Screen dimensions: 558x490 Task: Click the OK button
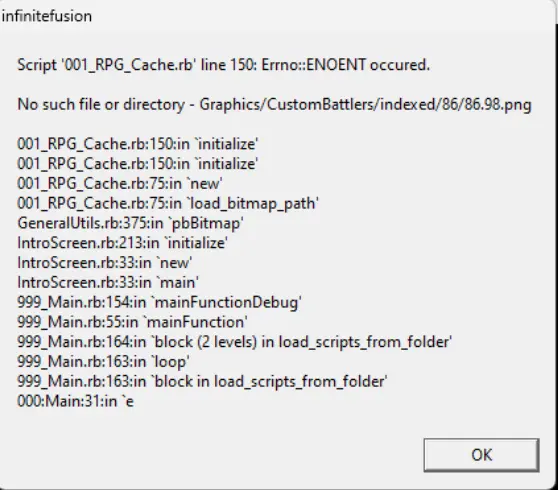click(481, 455)
